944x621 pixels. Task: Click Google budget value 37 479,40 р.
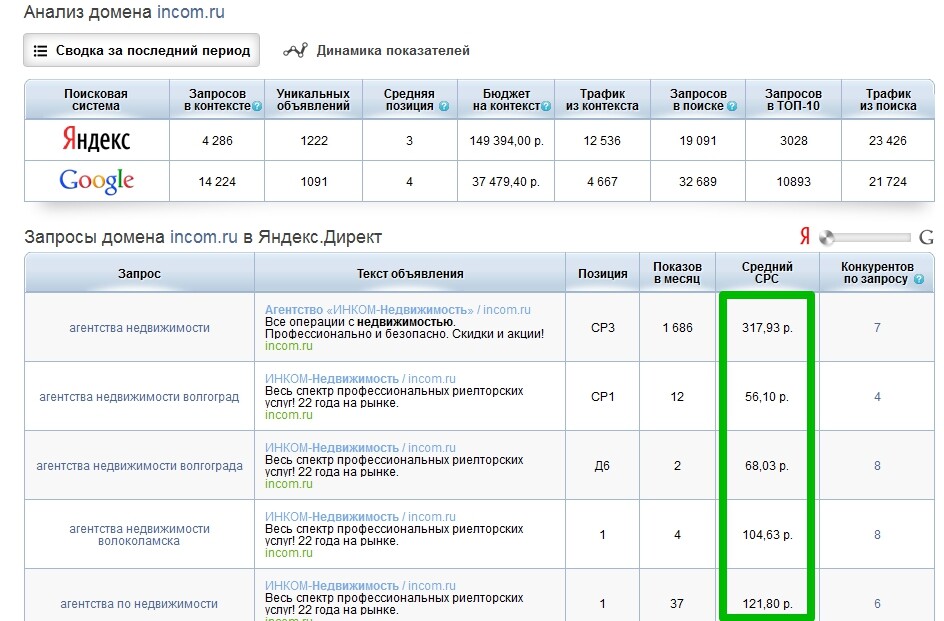(506, 181)
